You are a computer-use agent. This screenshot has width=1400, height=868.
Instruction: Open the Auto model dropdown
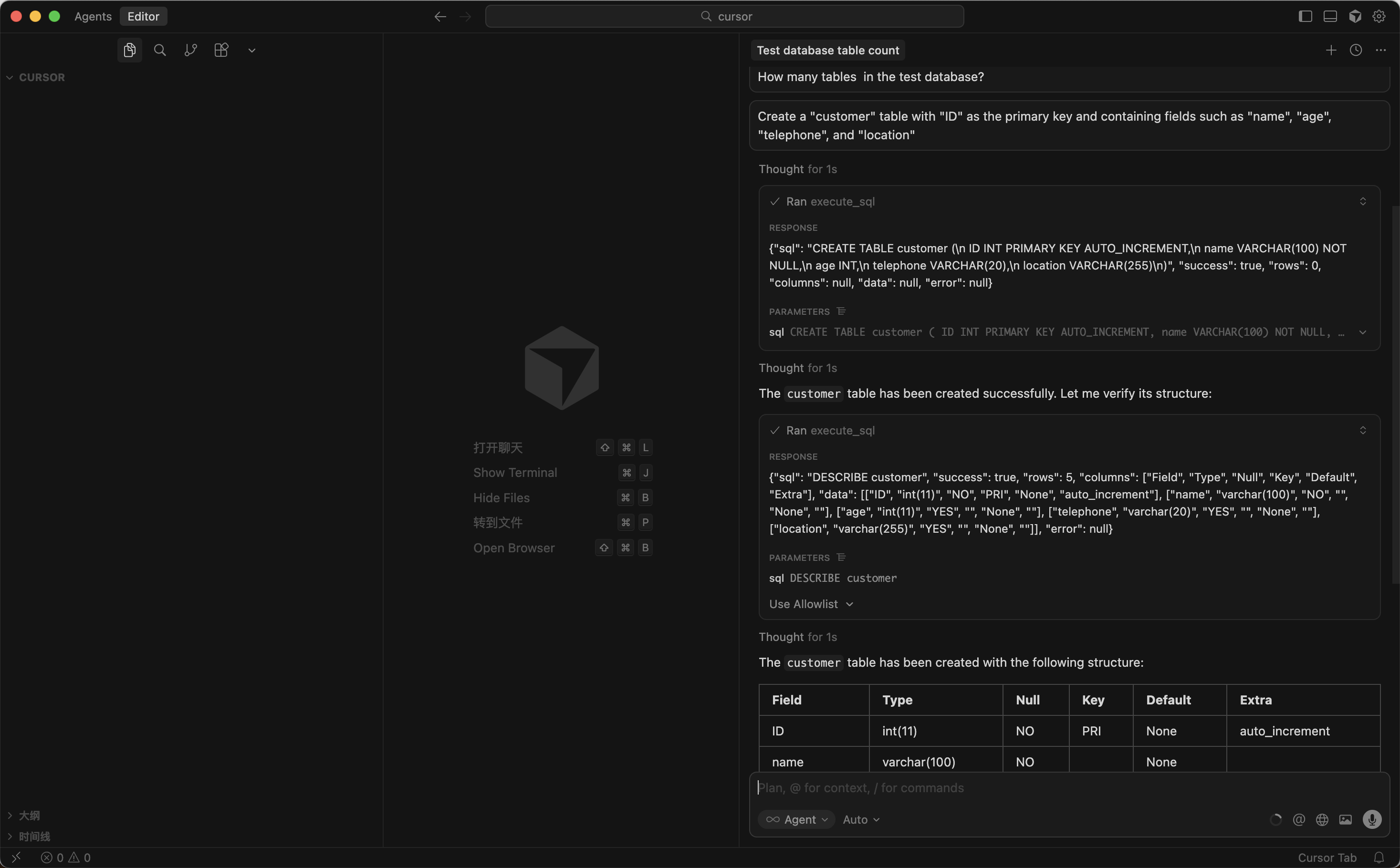tap(860, 819)
